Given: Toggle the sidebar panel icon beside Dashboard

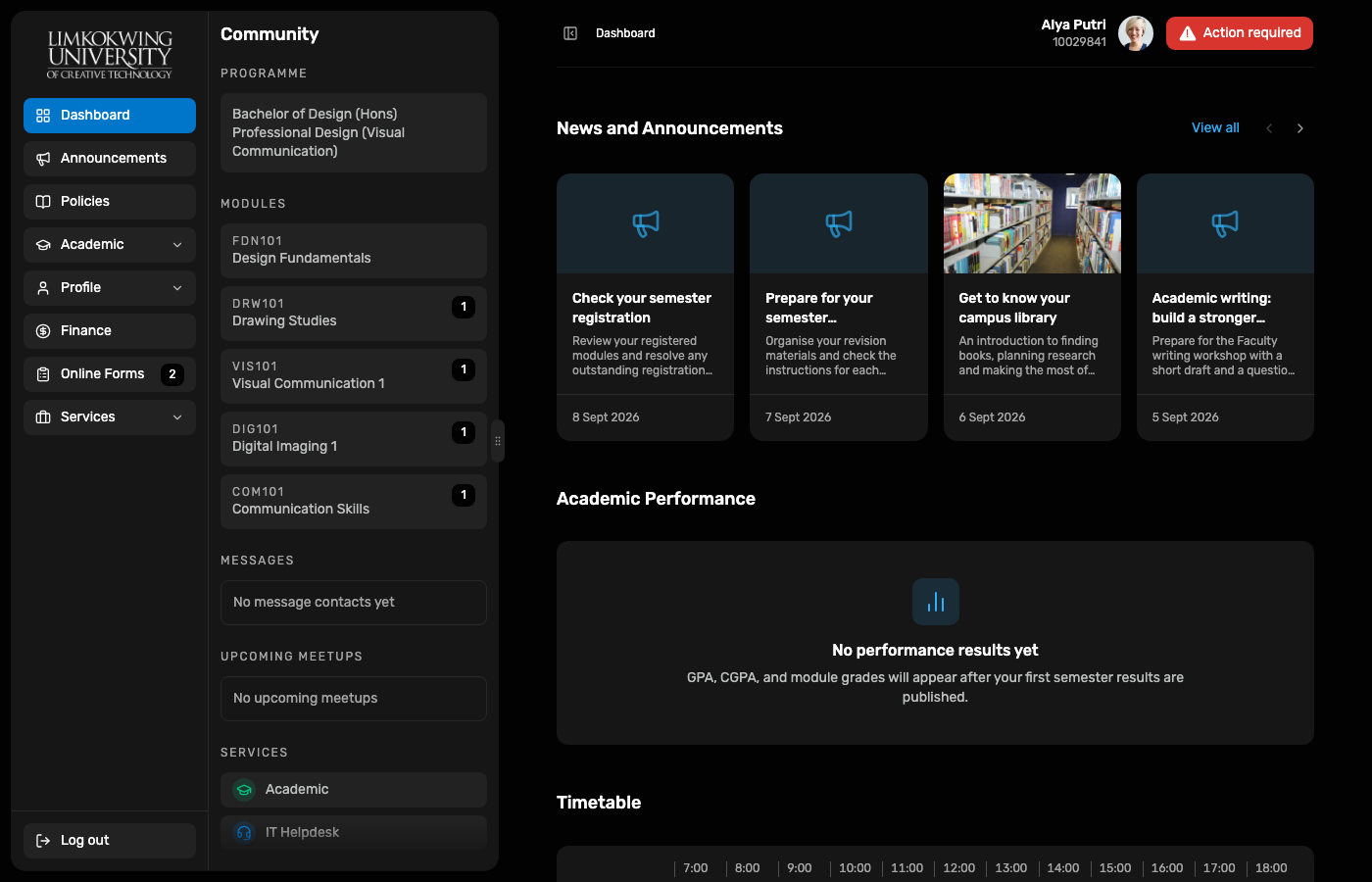Looking at the screenshot, I should [570, 33].
